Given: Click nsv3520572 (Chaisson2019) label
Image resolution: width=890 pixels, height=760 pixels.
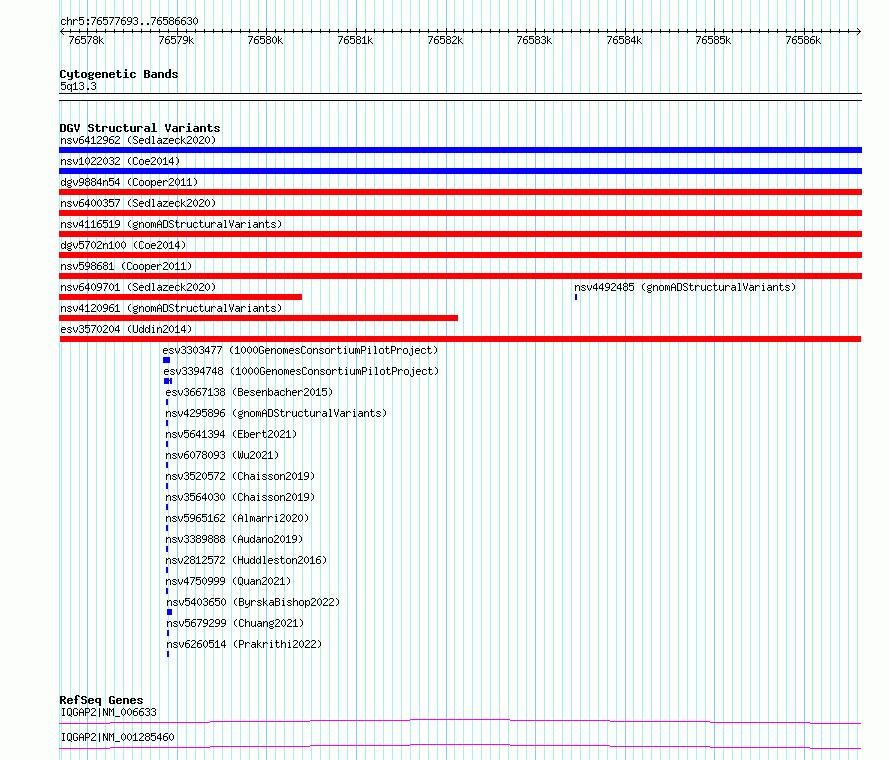Looking at the screenshot, I should click(x=240, y=476).
